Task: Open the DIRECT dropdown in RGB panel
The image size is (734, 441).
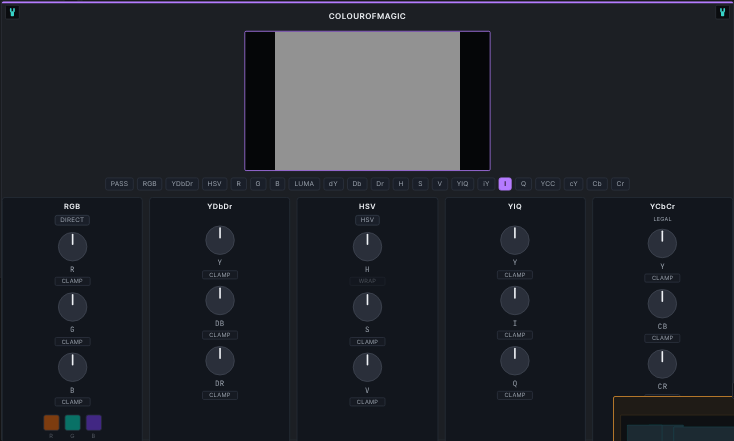Action: 72,220
